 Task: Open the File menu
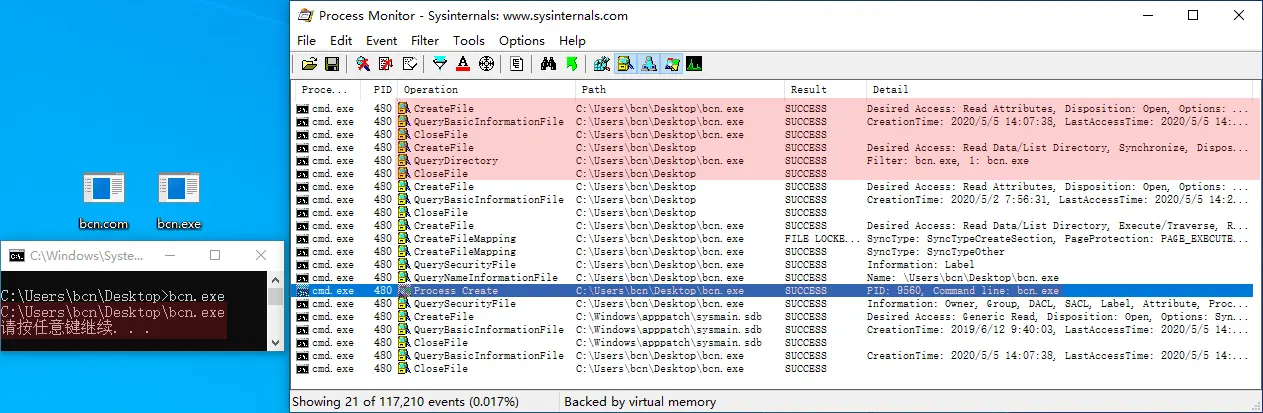tap(306, 41)
